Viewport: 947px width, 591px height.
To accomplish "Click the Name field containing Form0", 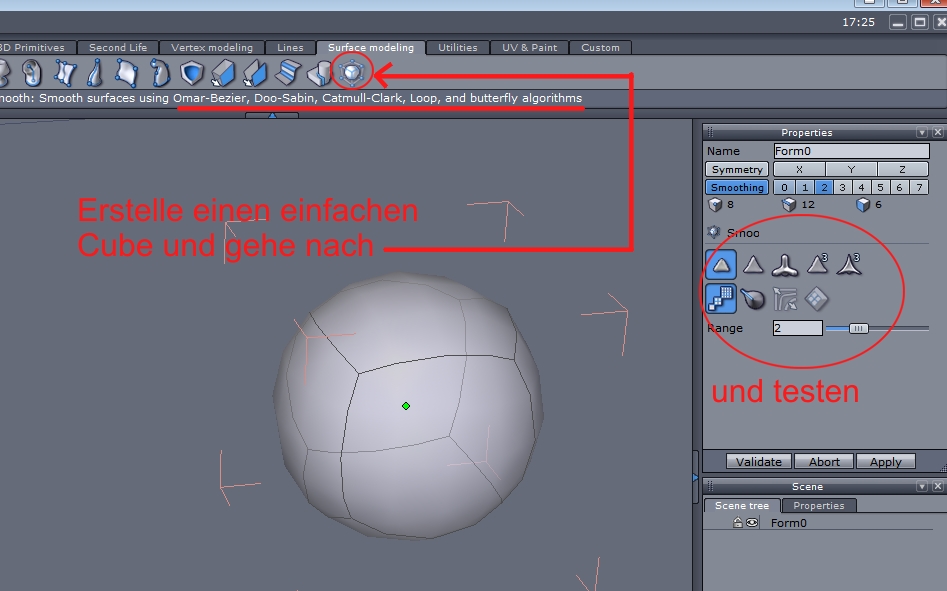I will click(x=851, y=151).
